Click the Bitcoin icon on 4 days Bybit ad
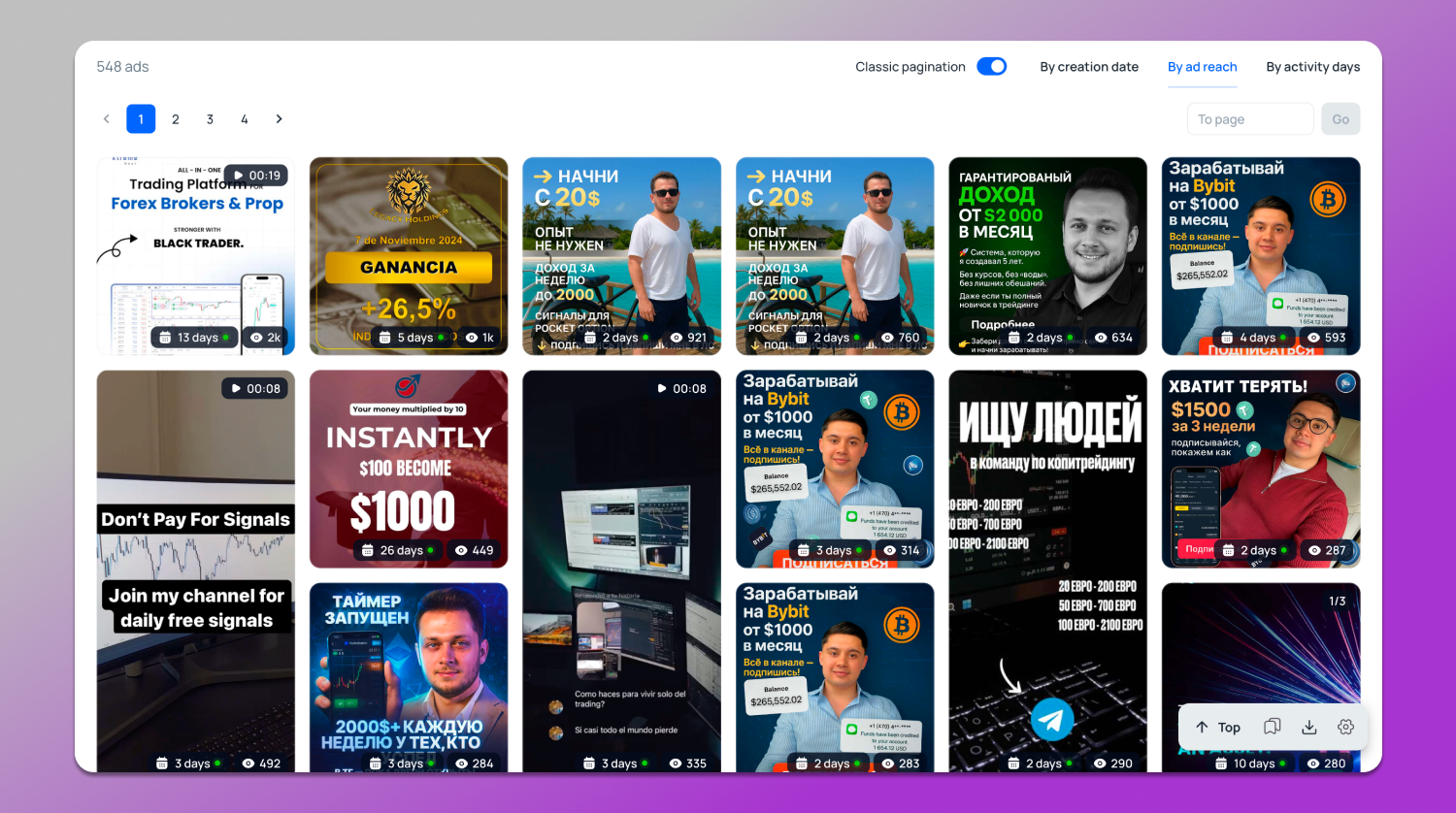 tap(1327, 200)
